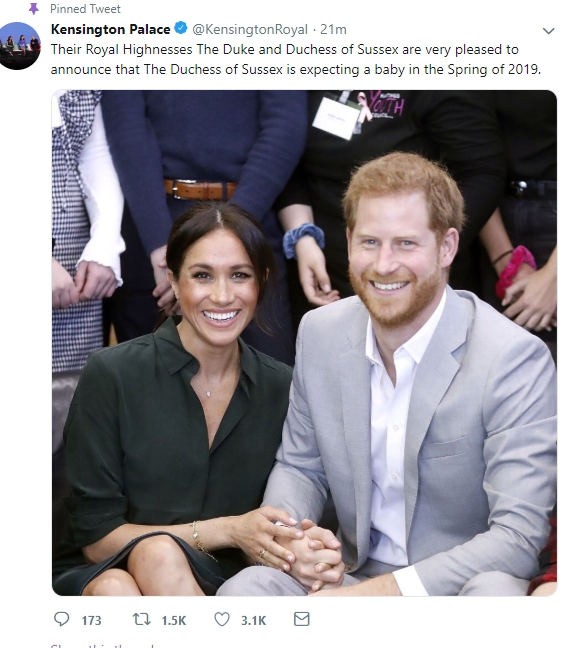Click the tweet text announcing the baby
Screen dimensions: 566x648
tap(296, 59)
